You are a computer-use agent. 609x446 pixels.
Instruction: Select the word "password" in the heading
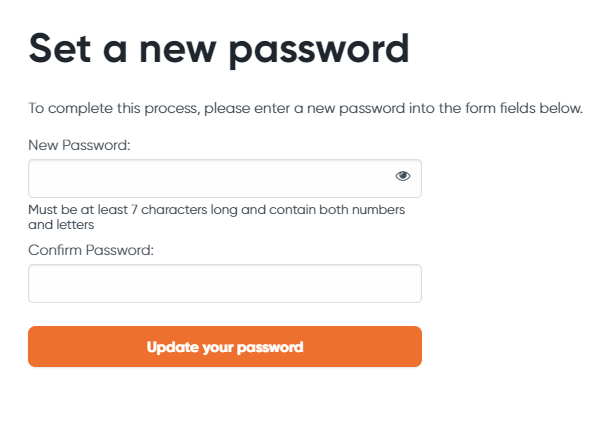point(318,52)
